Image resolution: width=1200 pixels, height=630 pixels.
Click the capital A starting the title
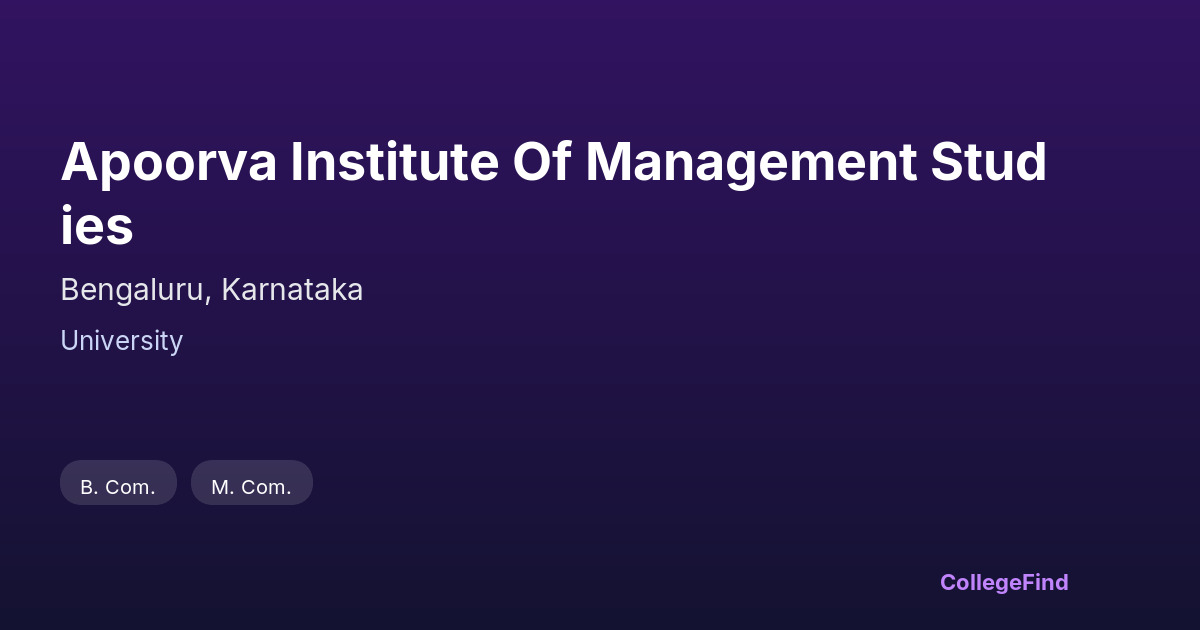coord(78,163)
